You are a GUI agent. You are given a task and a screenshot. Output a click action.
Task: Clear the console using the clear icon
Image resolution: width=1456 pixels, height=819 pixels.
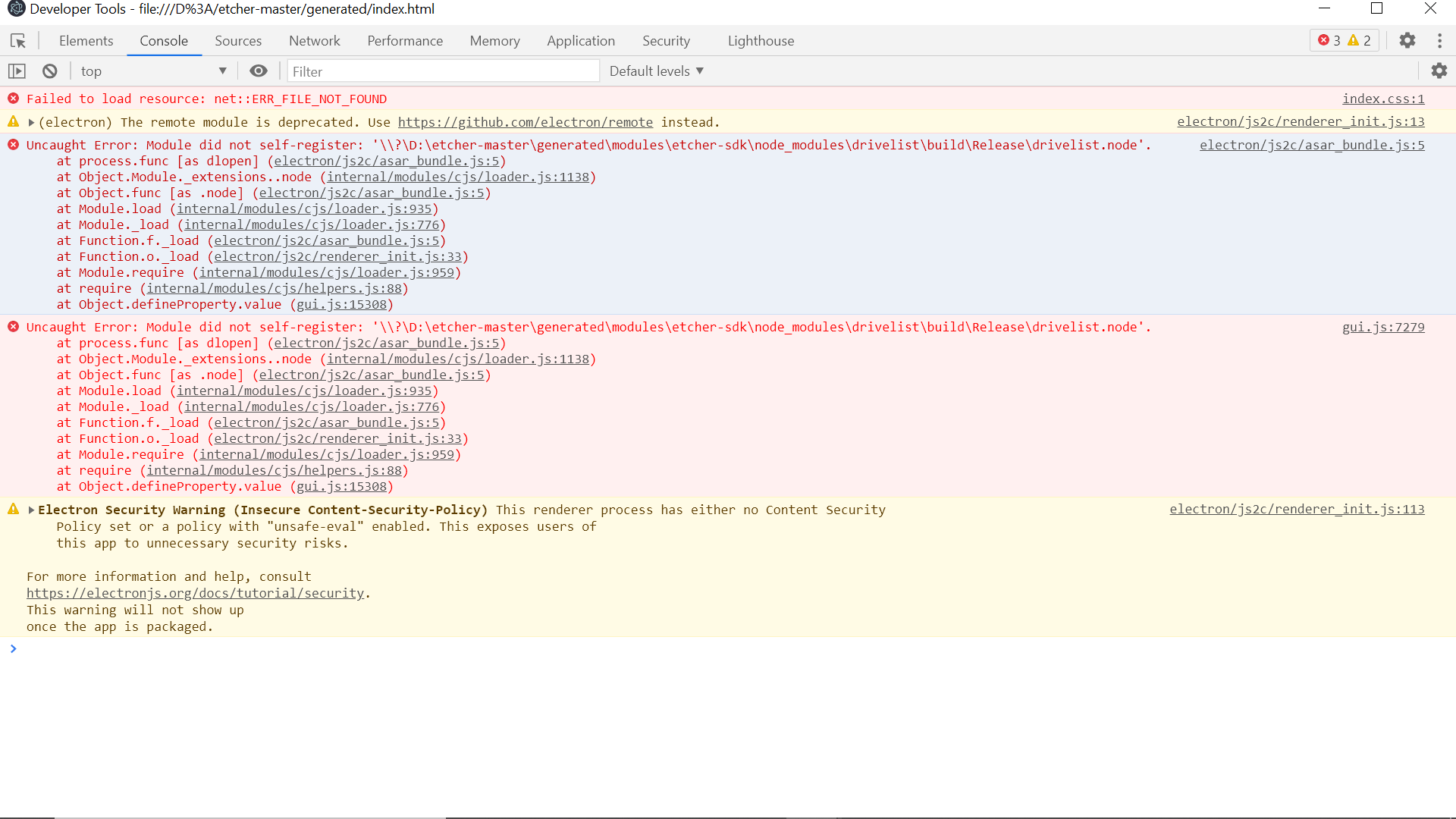pos(49,71)
